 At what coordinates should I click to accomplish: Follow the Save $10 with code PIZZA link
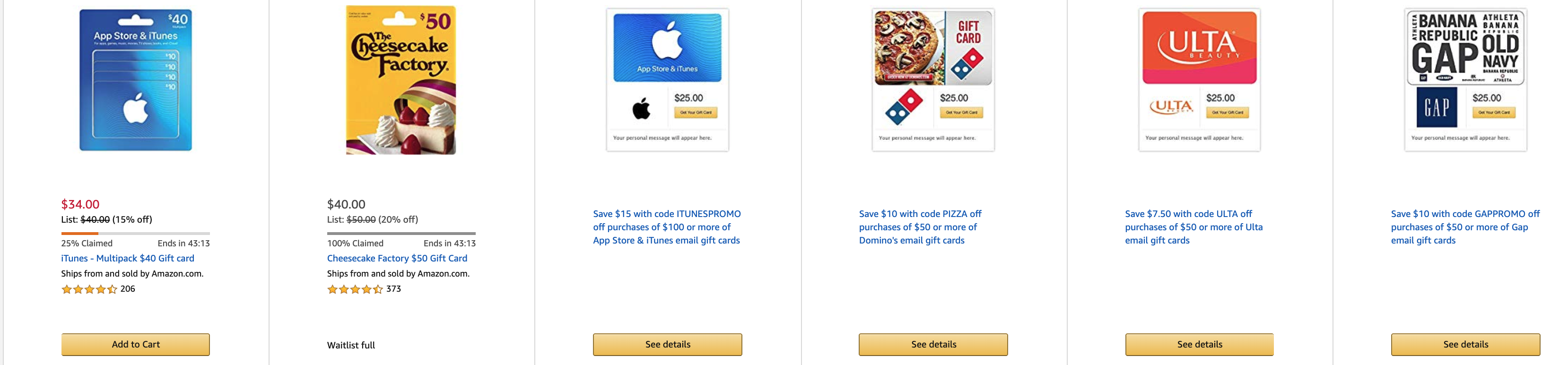click(920, 227)
